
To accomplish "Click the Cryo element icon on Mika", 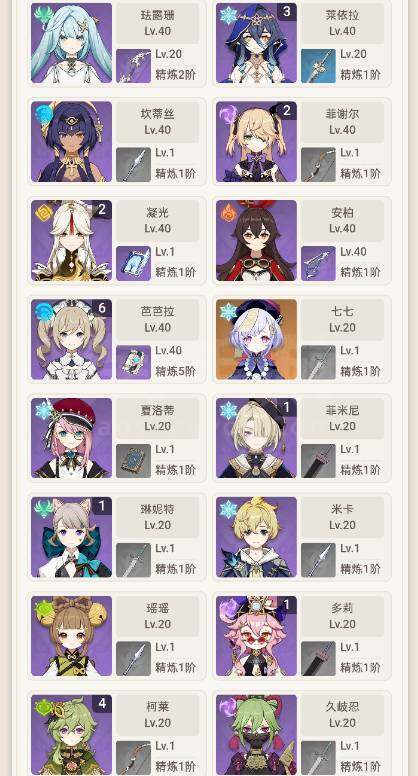I will coord(229,509).
